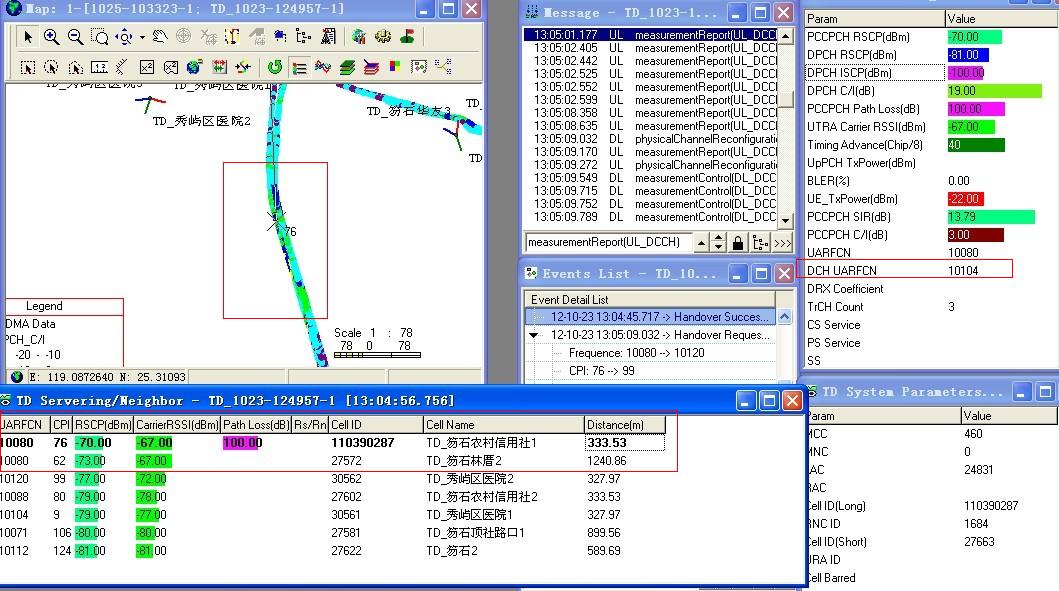Click the tower with document icon
This screenshot has width=1059, height=591.
click(328, 36)
